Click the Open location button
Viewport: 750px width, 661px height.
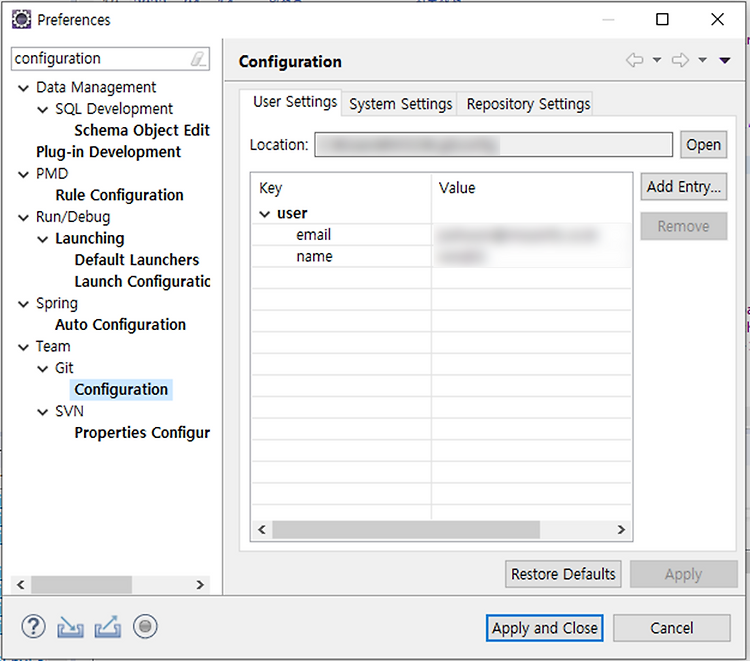tap(703, 144)
